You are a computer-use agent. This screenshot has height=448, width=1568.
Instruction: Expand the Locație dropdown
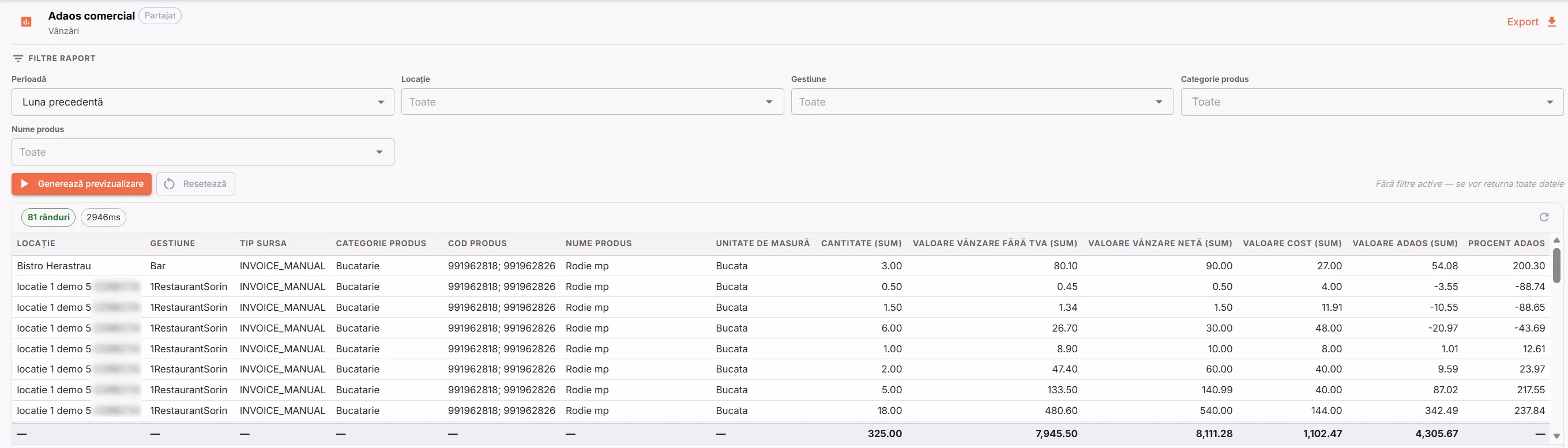point(592,102)
